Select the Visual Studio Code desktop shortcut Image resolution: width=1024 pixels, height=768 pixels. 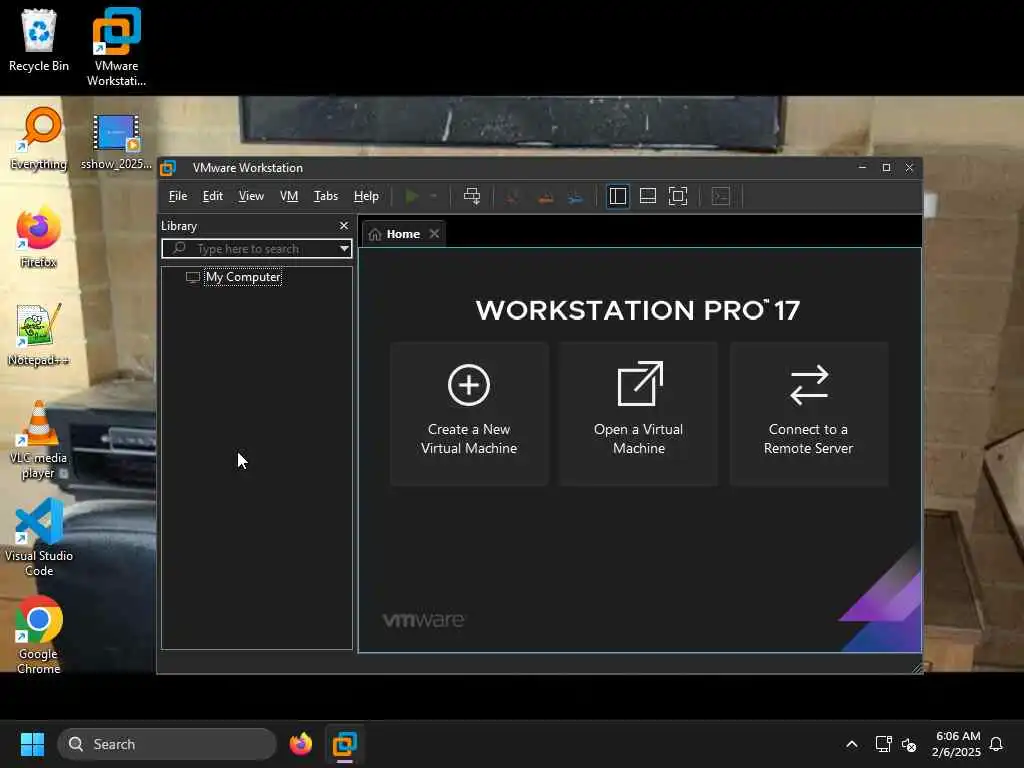[x=39, y=537]
